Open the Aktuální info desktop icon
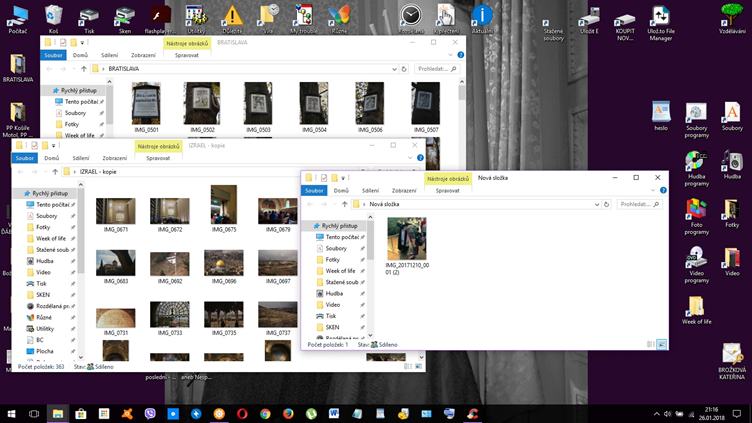Image resolution: width=752 pixels, height=423 pixels. coord(482,19)
